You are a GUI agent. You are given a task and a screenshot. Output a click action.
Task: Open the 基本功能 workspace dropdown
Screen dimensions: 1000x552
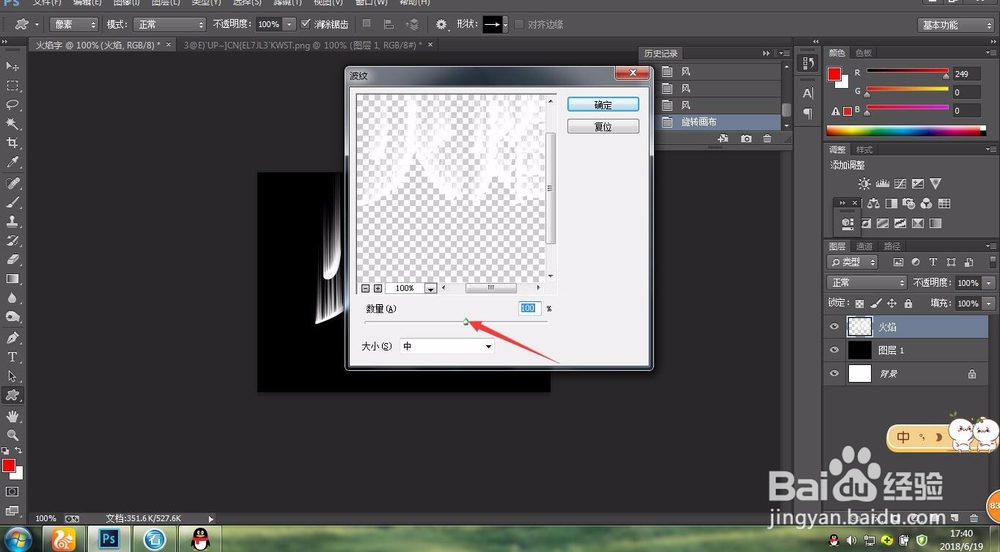(955, 25)
